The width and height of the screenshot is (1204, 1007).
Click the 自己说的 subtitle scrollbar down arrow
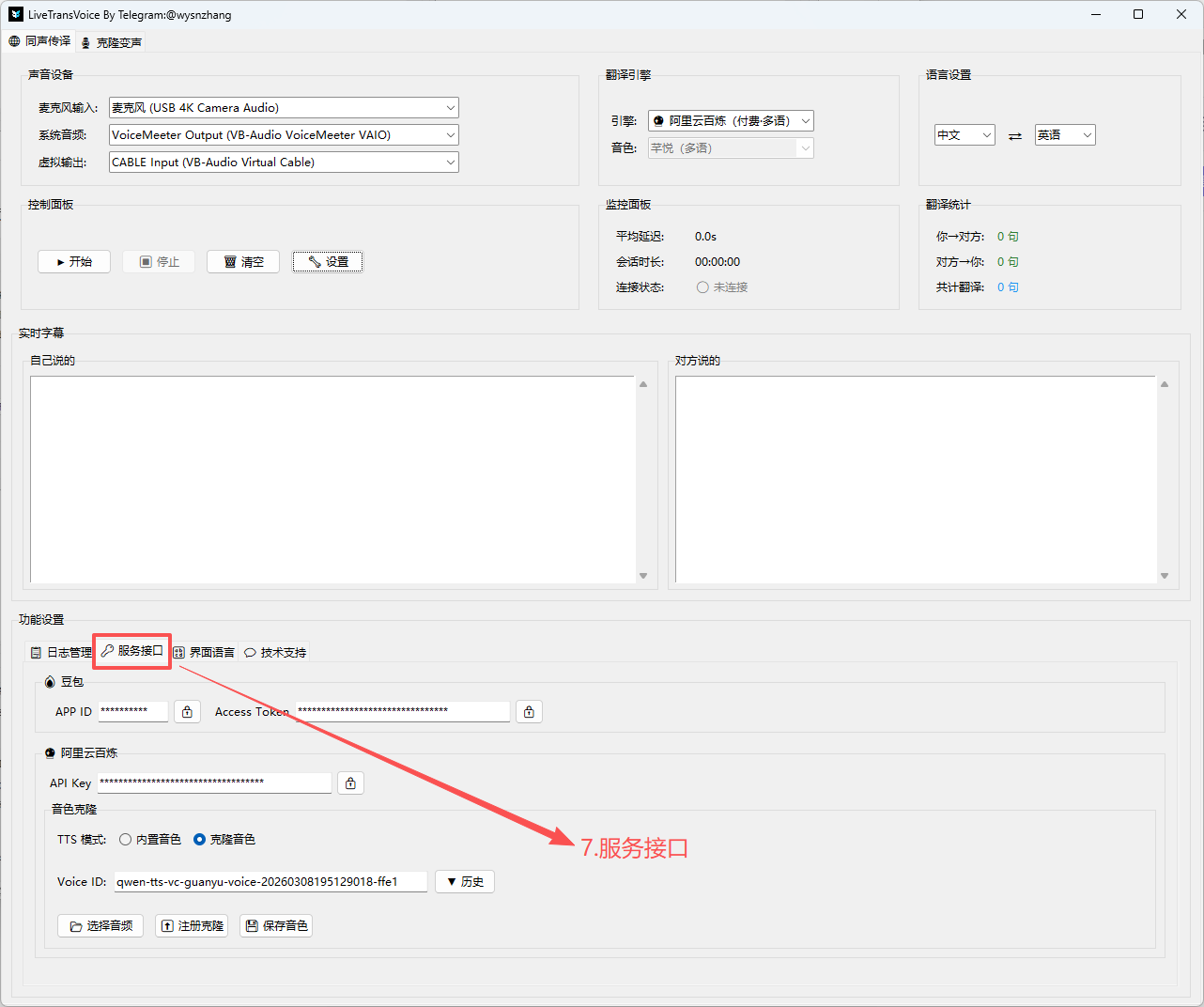[643, 576]
